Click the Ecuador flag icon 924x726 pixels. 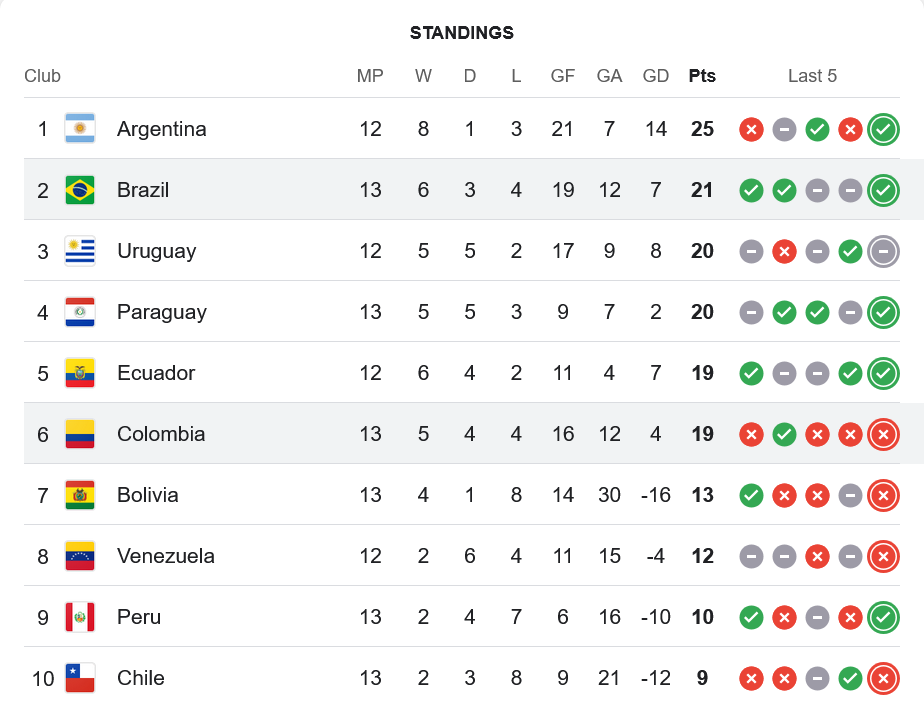coord(80,373)
